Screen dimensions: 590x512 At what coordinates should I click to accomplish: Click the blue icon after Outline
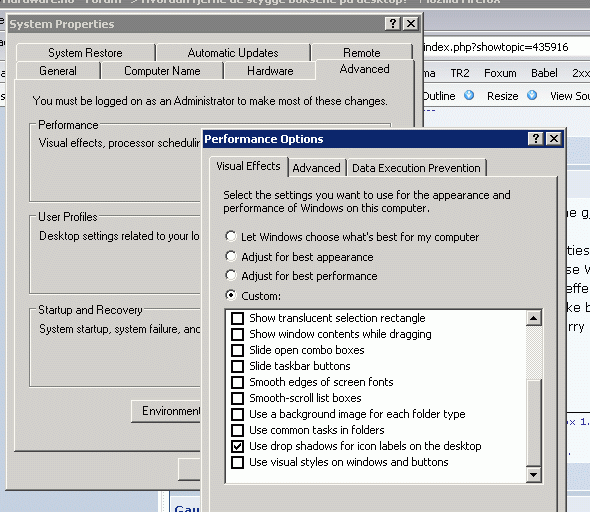(469, 95)
